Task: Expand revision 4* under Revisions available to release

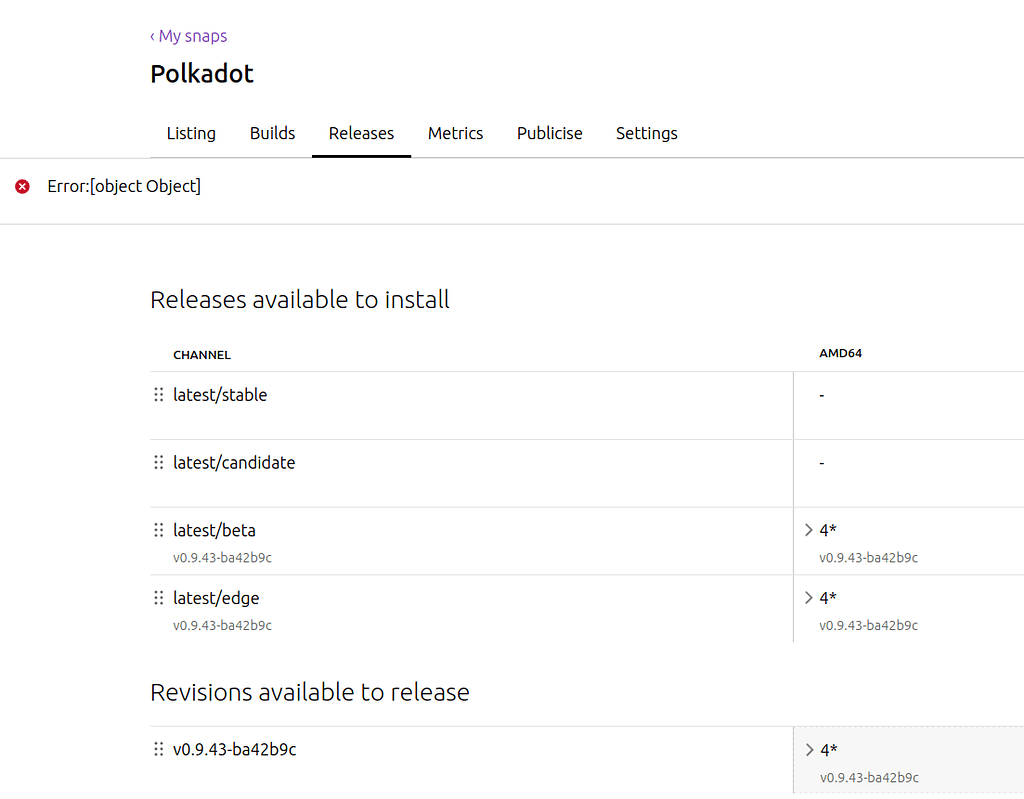Action: [x=809, y=749]
